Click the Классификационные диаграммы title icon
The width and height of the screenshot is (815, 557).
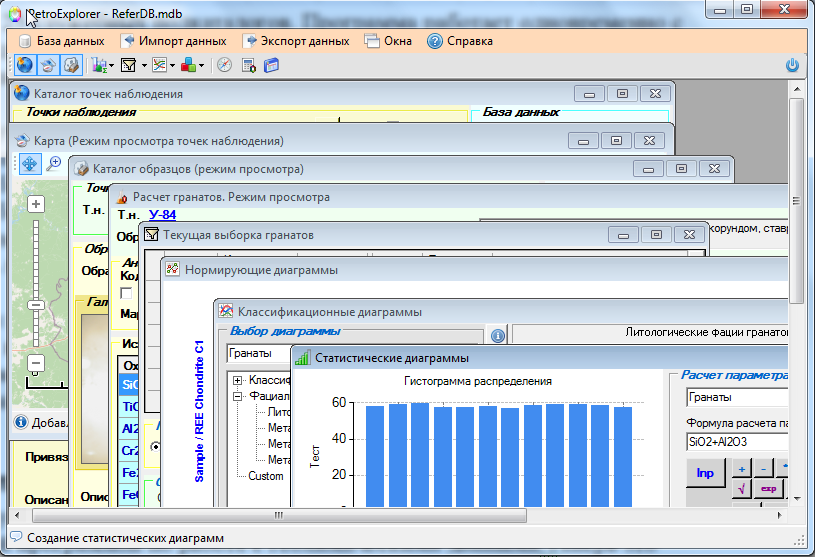(x=226, y=311)
